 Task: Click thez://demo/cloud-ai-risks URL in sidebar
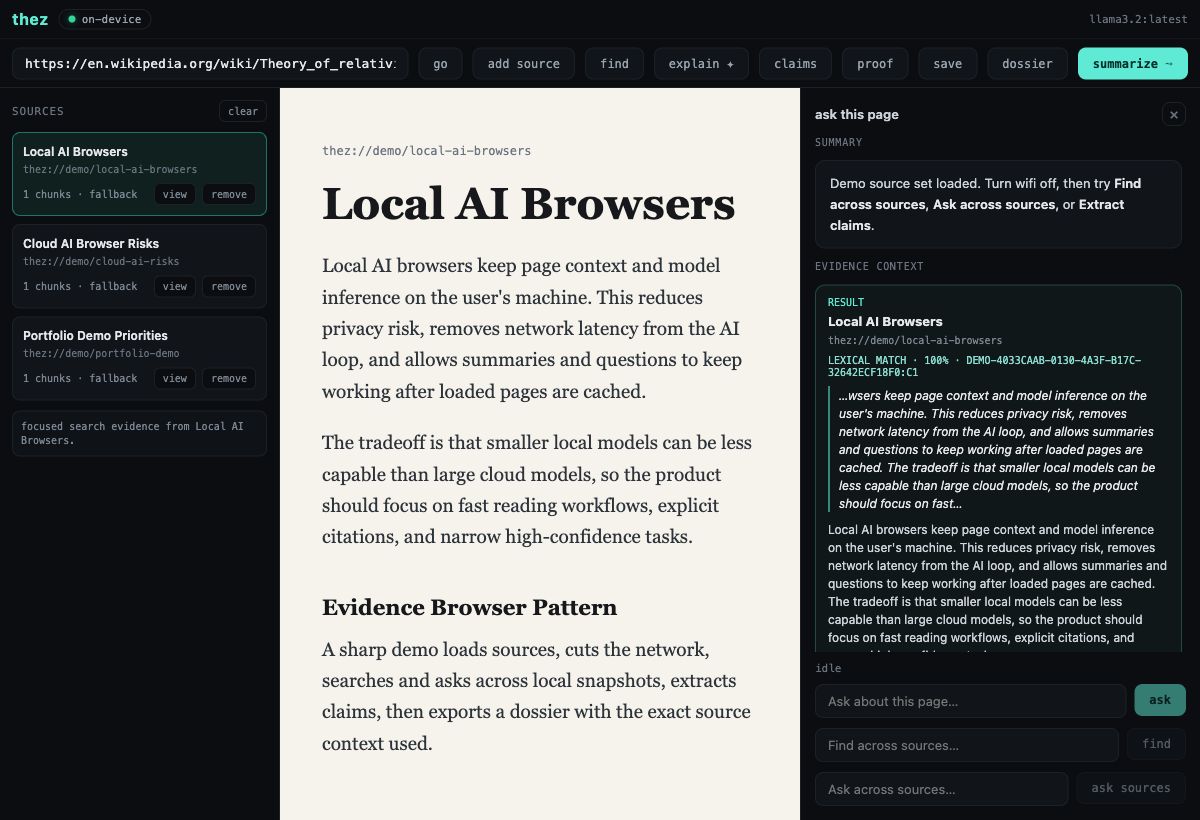coord(101,262)
